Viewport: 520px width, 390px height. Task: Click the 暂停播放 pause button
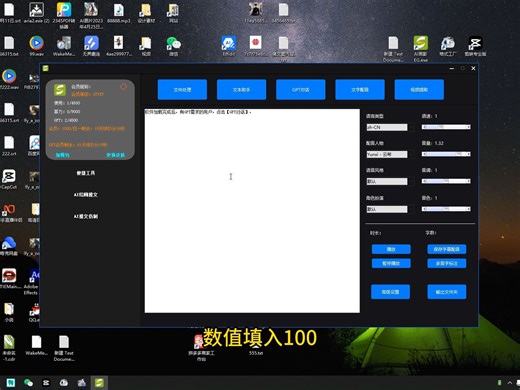[x=391, y=263]
